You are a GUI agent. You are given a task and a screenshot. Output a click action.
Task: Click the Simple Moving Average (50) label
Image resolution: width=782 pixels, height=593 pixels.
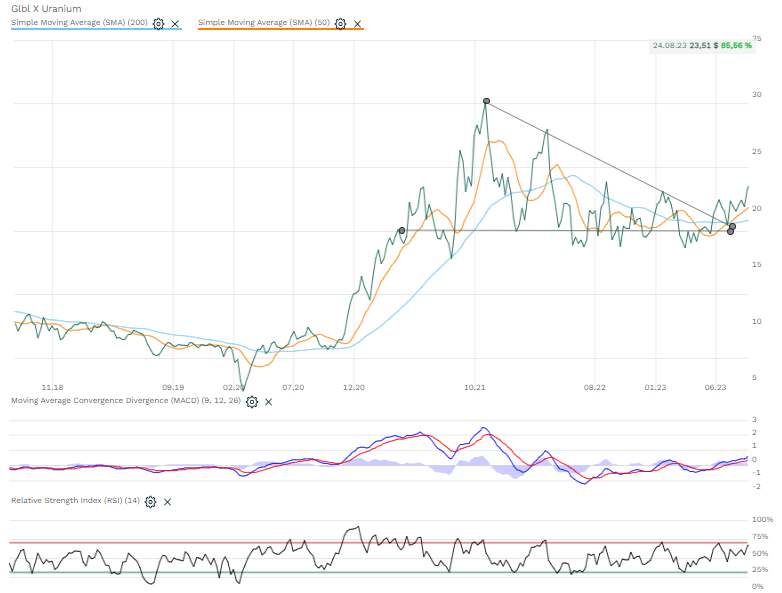[x=265, y=22]
